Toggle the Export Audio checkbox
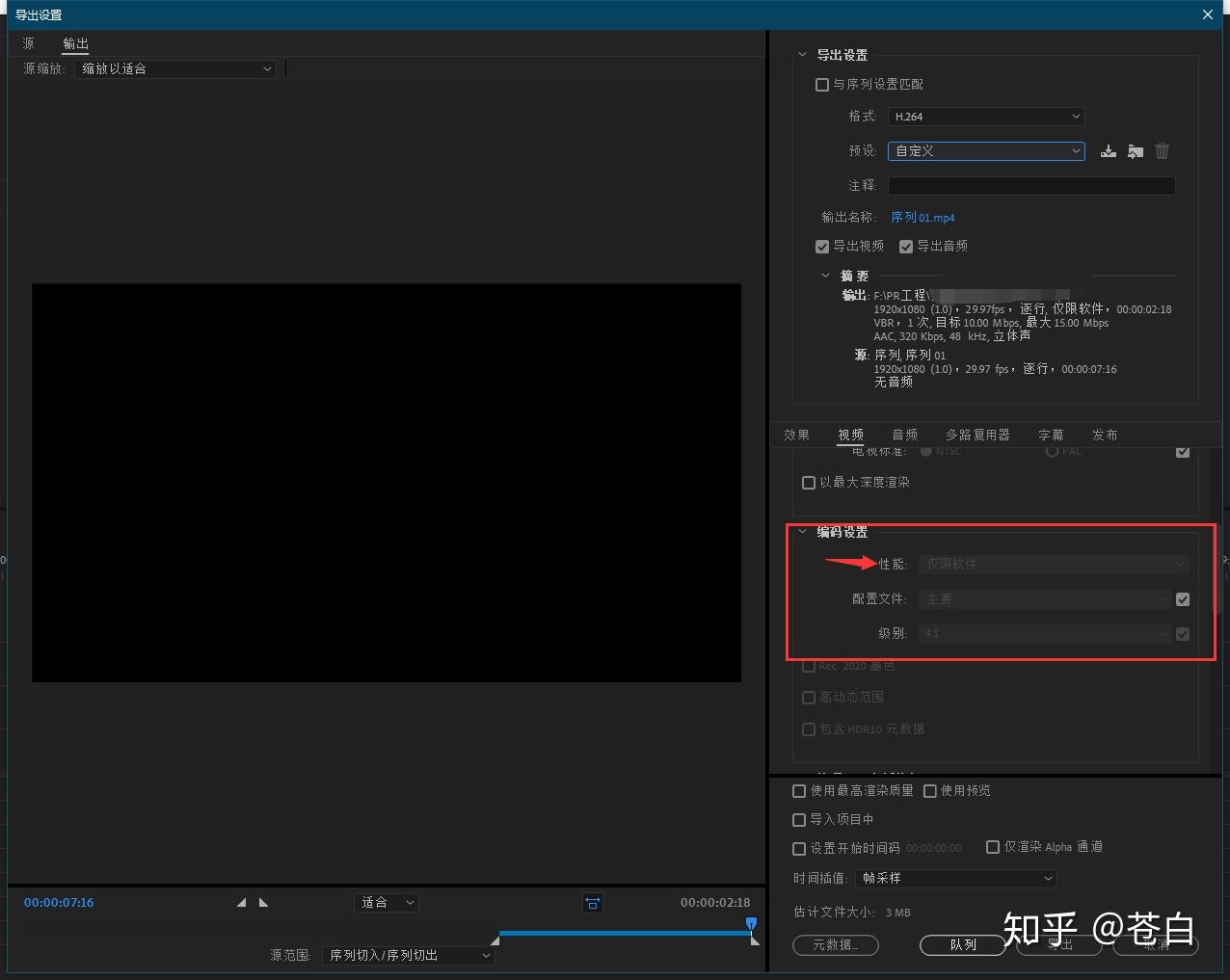This screenshot has width=1230, height=980. tap(906, 247)
